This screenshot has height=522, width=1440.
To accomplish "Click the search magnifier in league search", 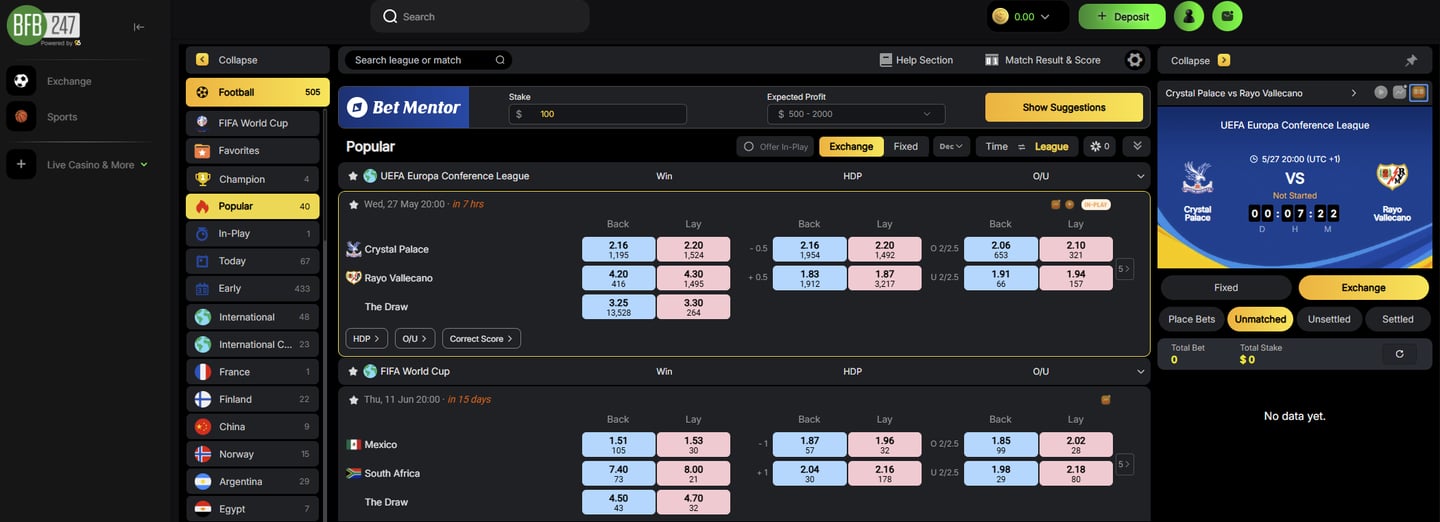I will click(500, 60).
